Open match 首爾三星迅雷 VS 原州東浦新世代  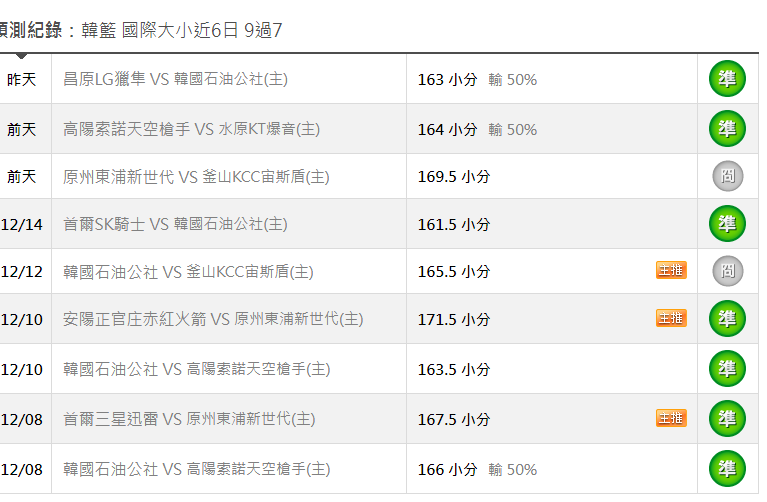[x=189, y=419]
